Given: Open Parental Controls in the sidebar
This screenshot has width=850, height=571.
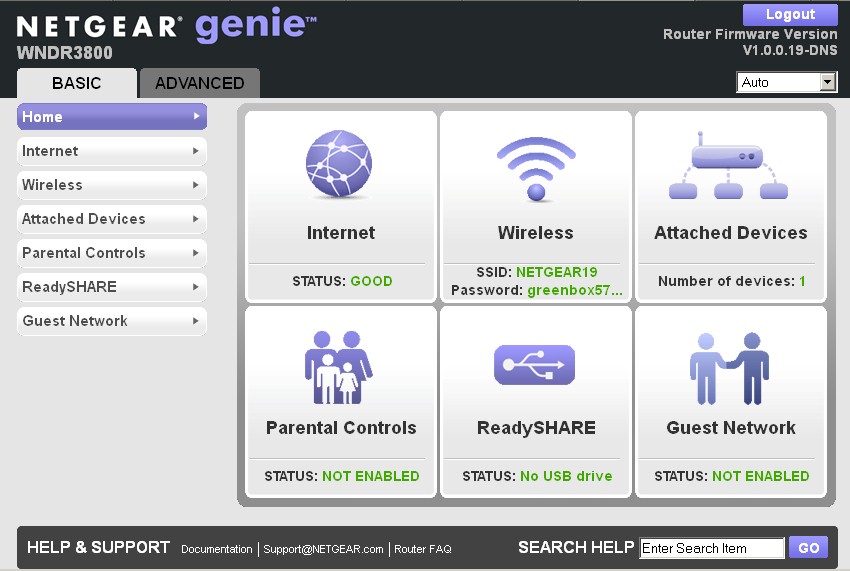Looking at the screenshot, I should coord(112,253).
